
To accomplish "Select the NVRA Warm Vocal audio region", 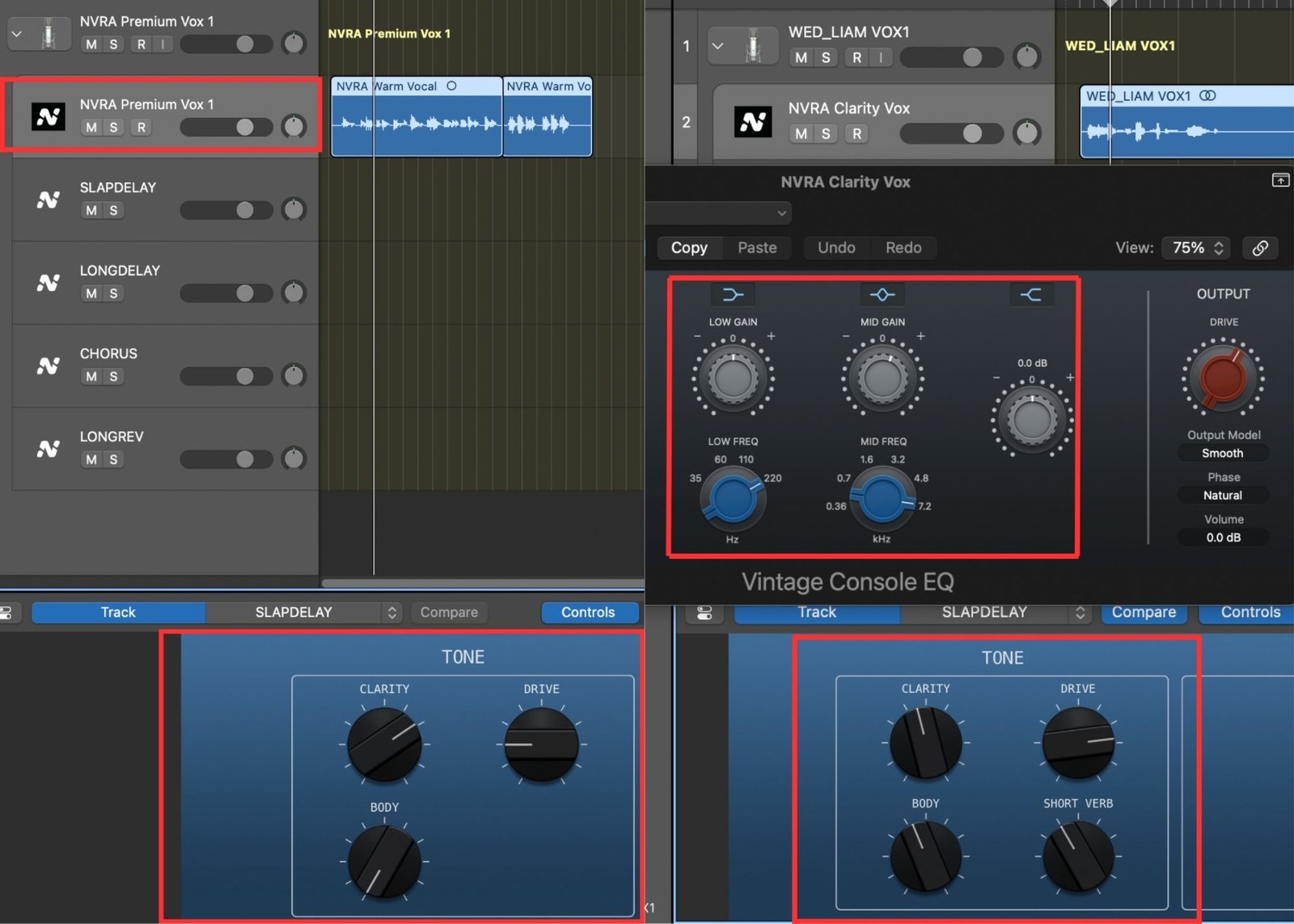I will [x=417, y=121].
